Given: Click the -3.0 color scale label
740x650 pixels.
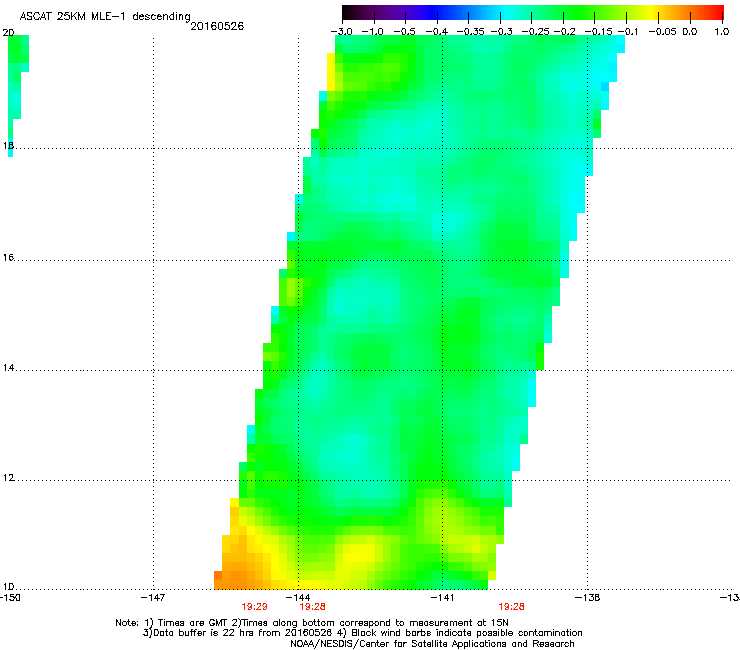Looking at the screenshot, I should pyautogui.click(x=342, y=32).
